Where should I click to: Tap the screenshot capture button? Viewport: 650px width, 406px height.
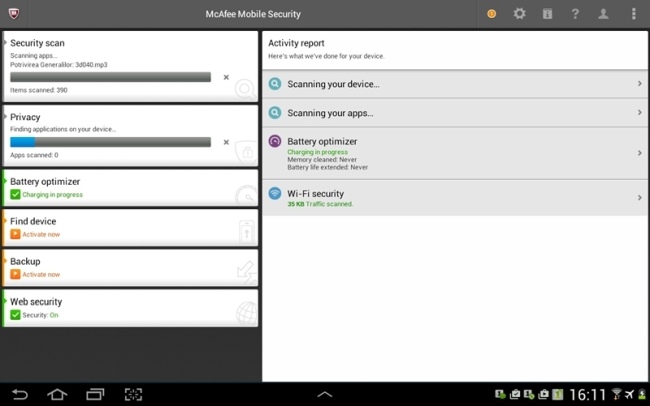[133, 394]
